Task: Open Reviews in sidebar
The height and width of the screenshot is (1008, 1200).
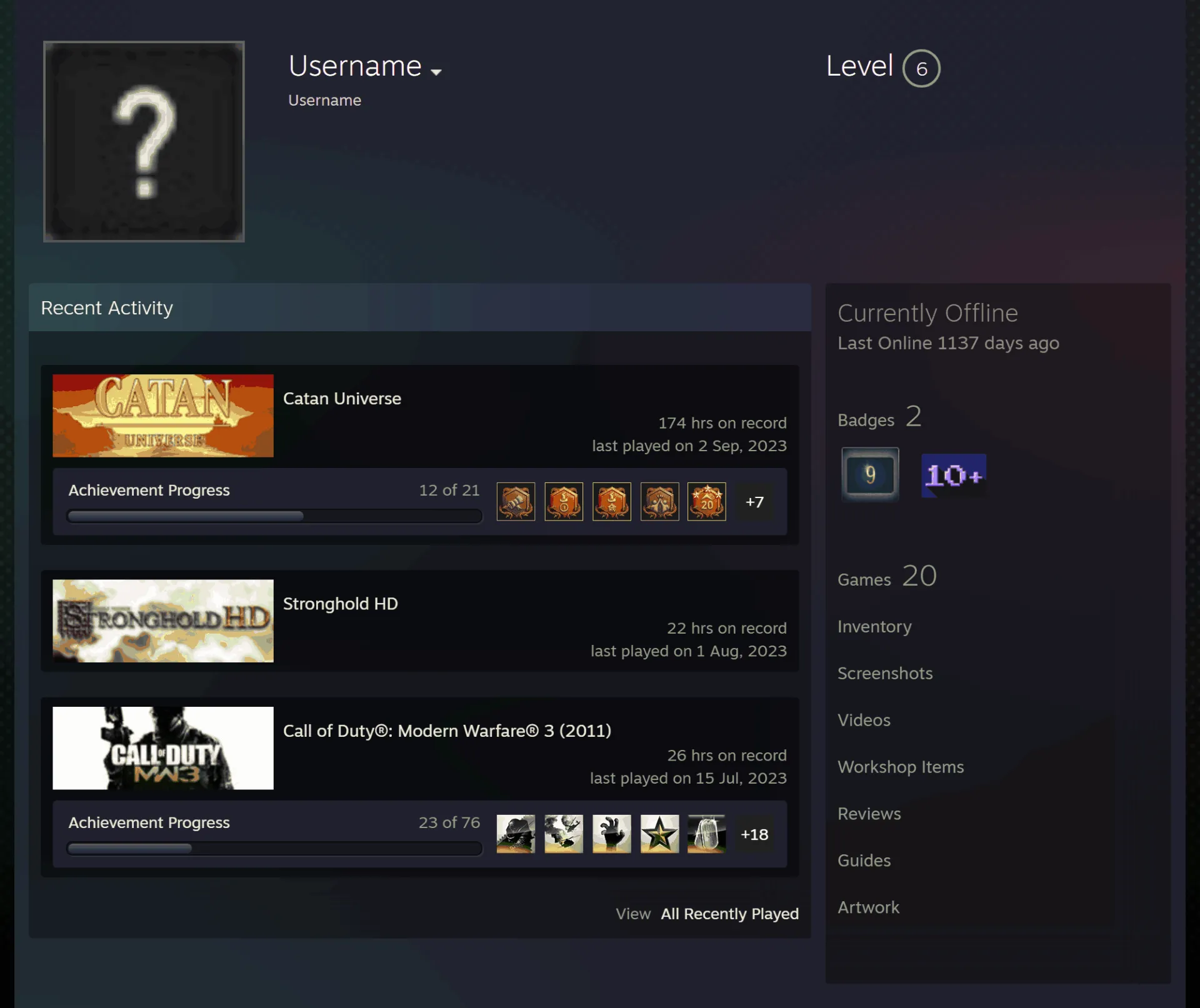Action: pos(869,814)
